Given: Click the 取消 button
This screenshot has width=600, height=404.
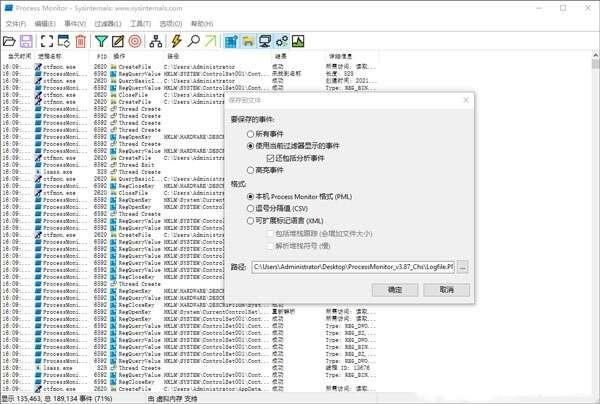Looking at the screenshot, I should point(447,290).
